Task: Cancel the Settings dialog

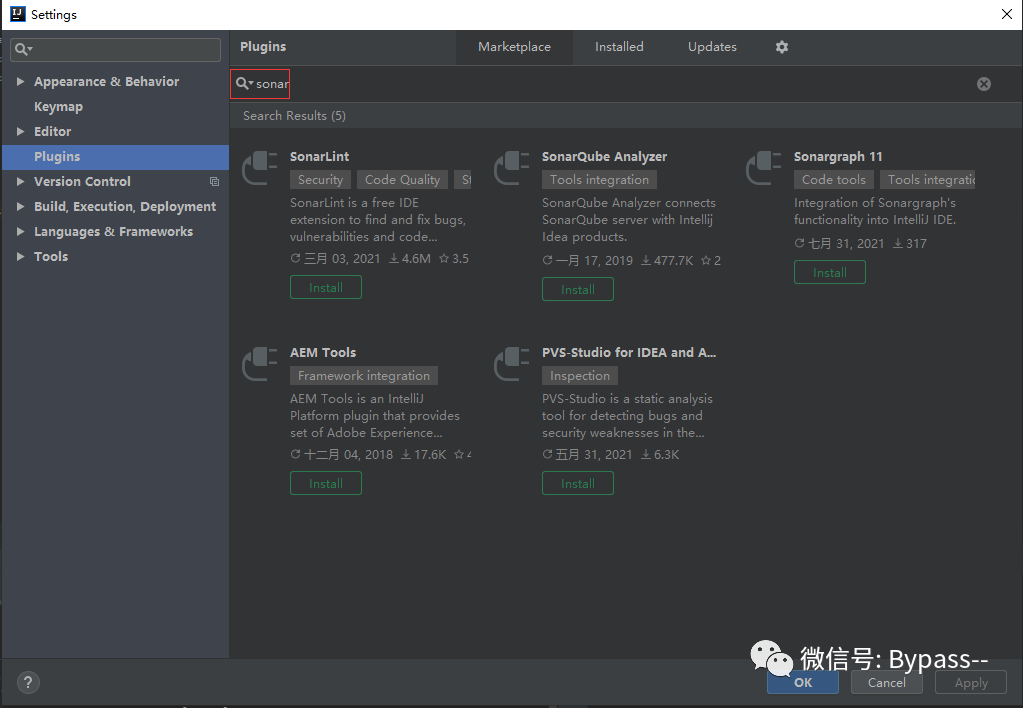Action: coord(887,683)
